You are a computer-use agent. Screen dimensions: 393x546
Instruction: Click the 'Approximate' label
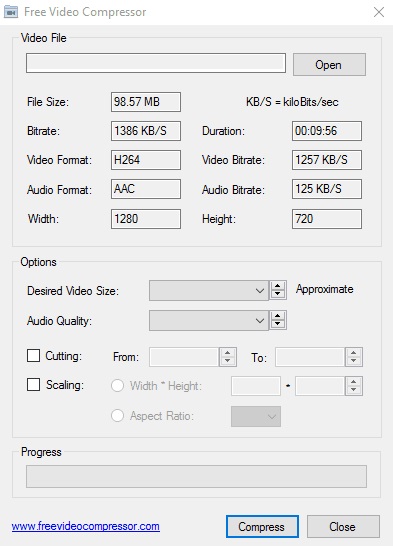click(x=324, y=289)
